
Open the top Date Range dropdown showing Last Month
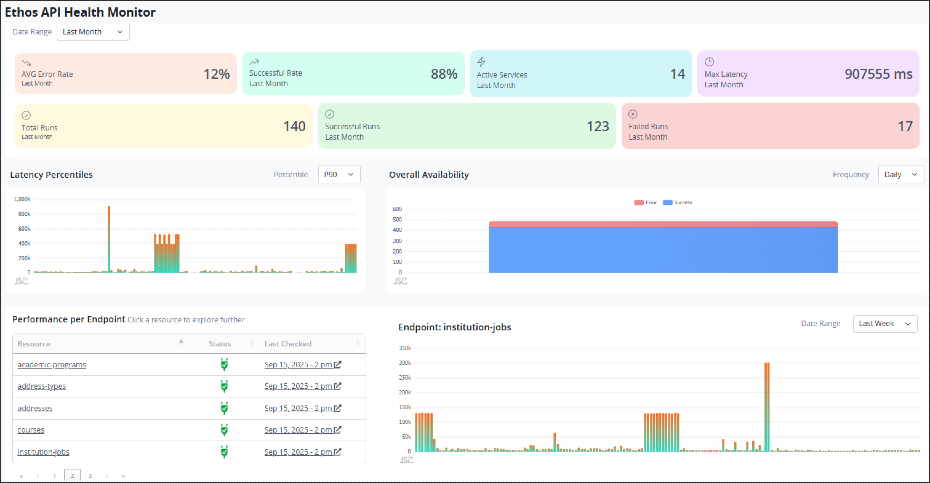[93, 32]
